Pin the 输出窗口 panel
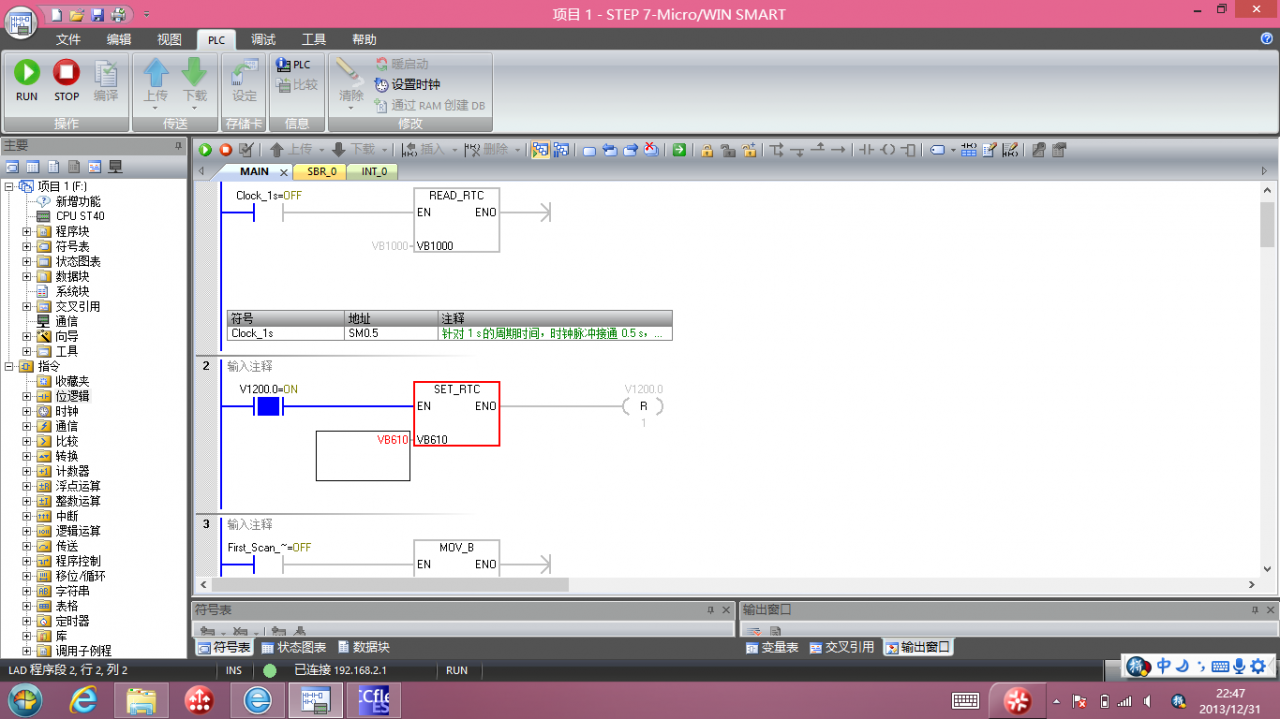Viewport: 1280px width, 719px height. tap(1254, 609)
